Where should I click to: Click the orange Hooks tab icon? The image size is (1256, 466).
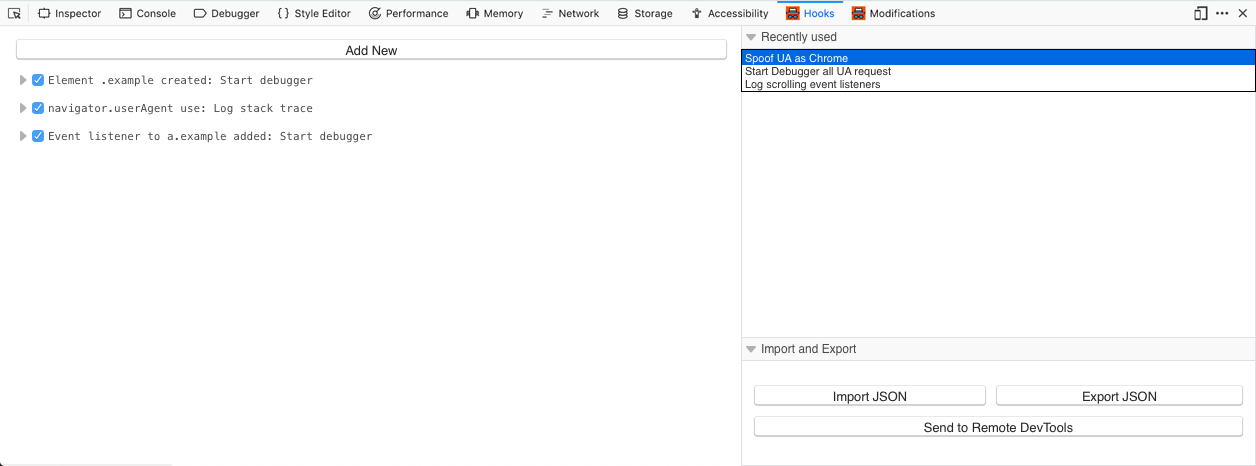pos(792,13)
